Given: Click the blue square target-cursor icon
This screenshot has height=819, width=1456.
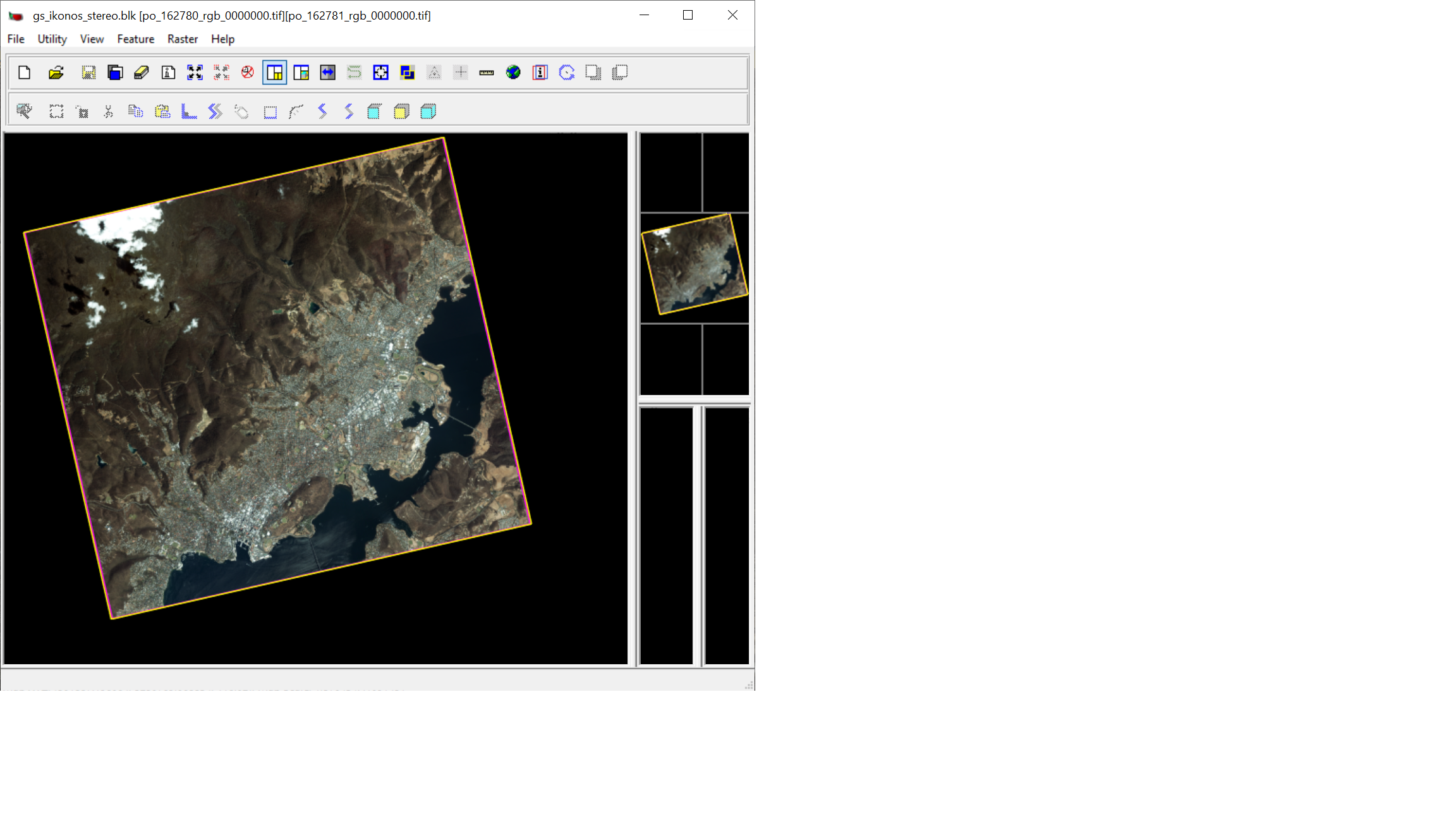Looking at the screenshot, I should click(380, 73).
